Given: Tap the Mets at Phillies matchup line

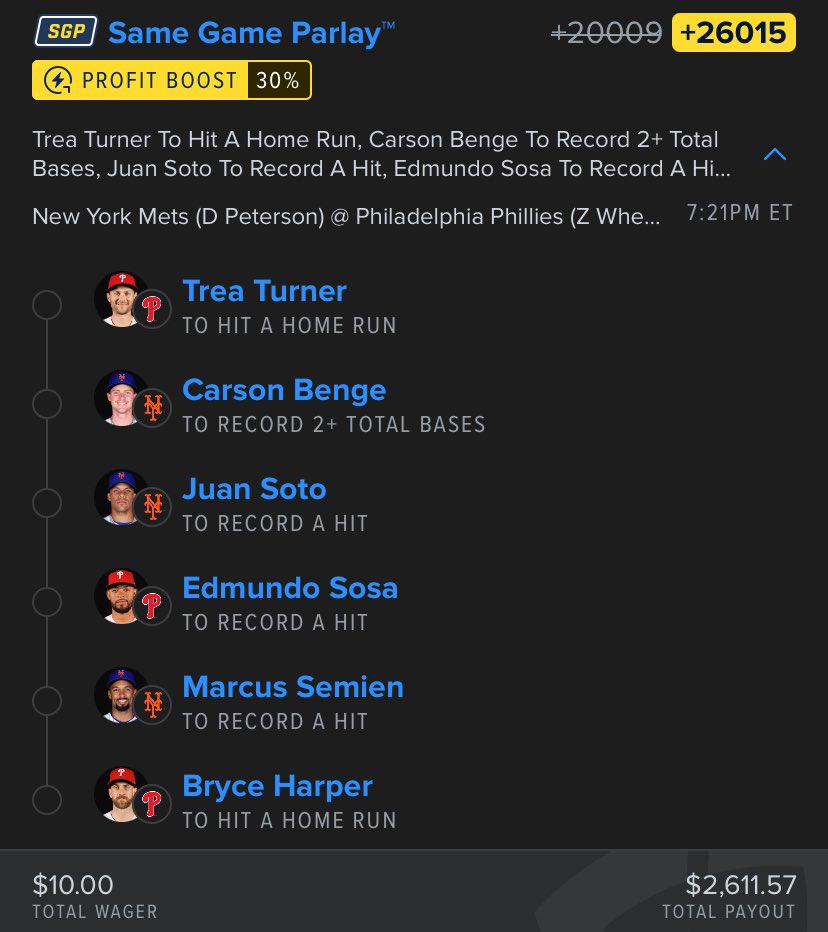Looking at the screenshot, I should pyautogui.click(x=346, y=216).
